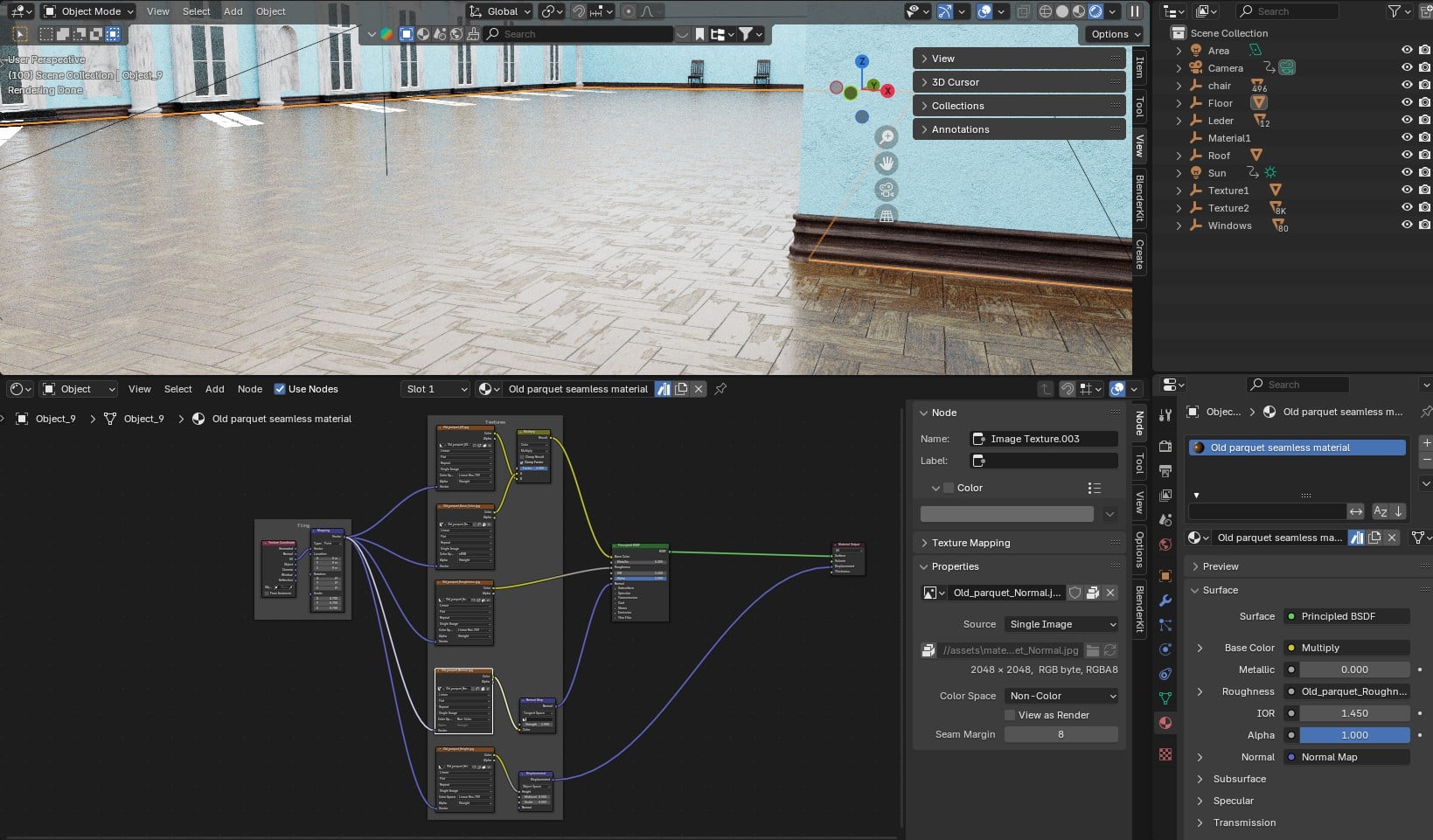Switch to the Object Properties tab
Screen dimensions: 1433x840
(x=1165, y=577)
